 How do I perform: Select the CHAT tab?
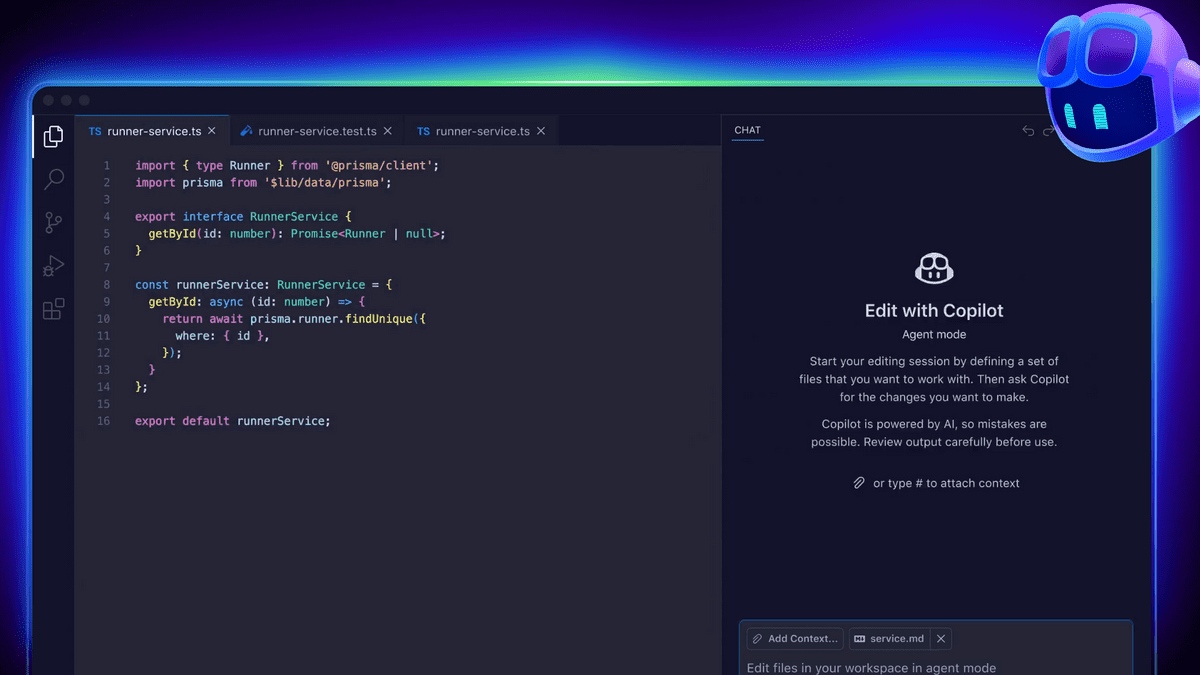tap(747, 130)
